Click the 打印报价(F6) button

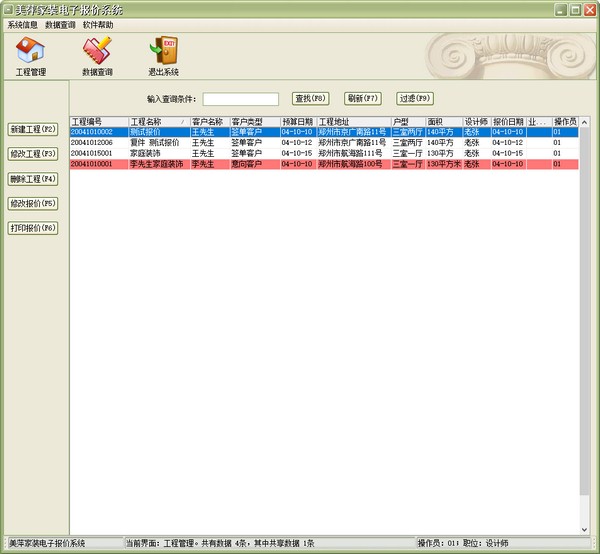pyautogui.click(x=33, y=228)
